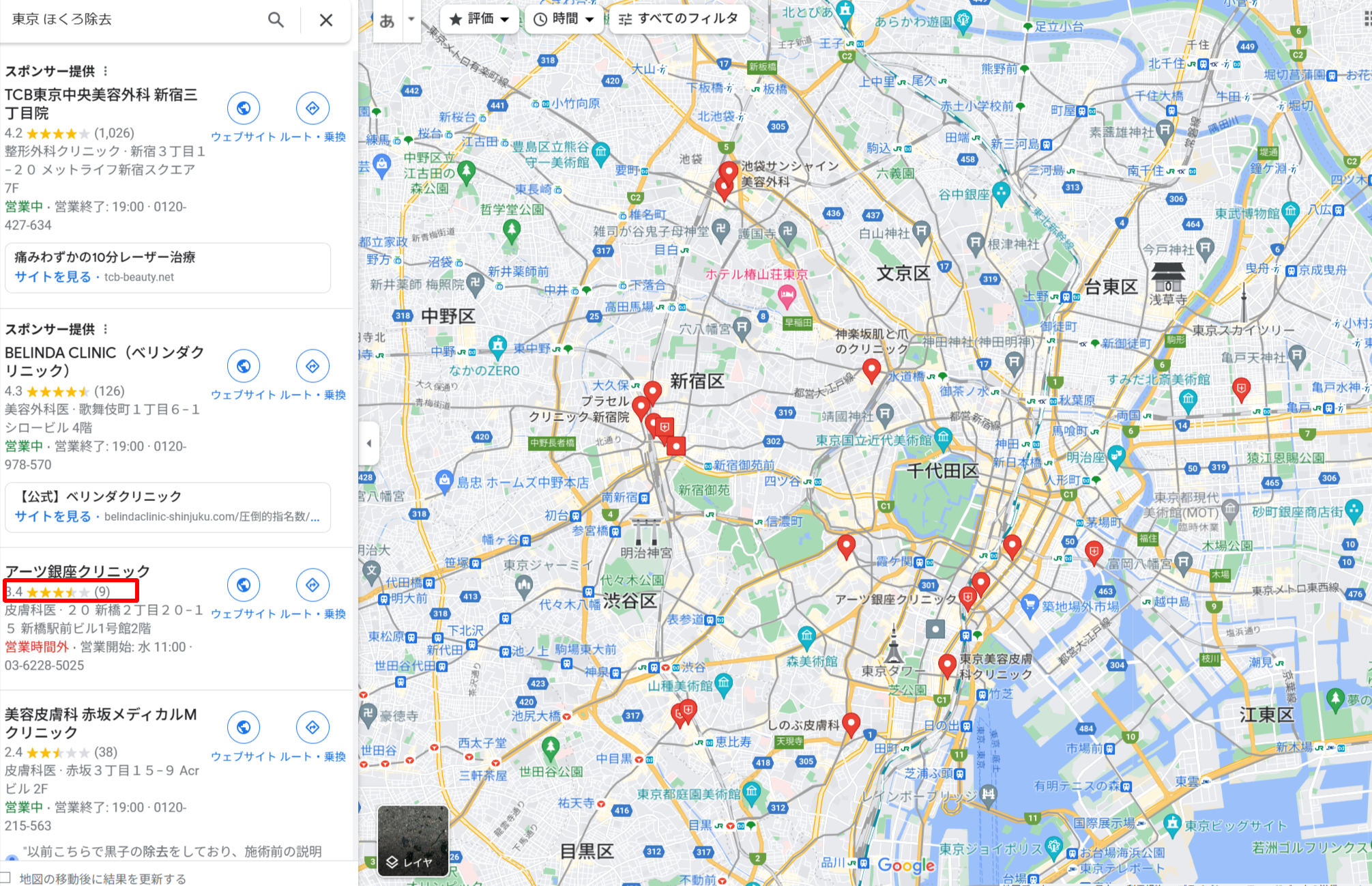Get directions to アーツ銀座クリニック
This screenshot has height=886, width=1372.
click(312, 585)
